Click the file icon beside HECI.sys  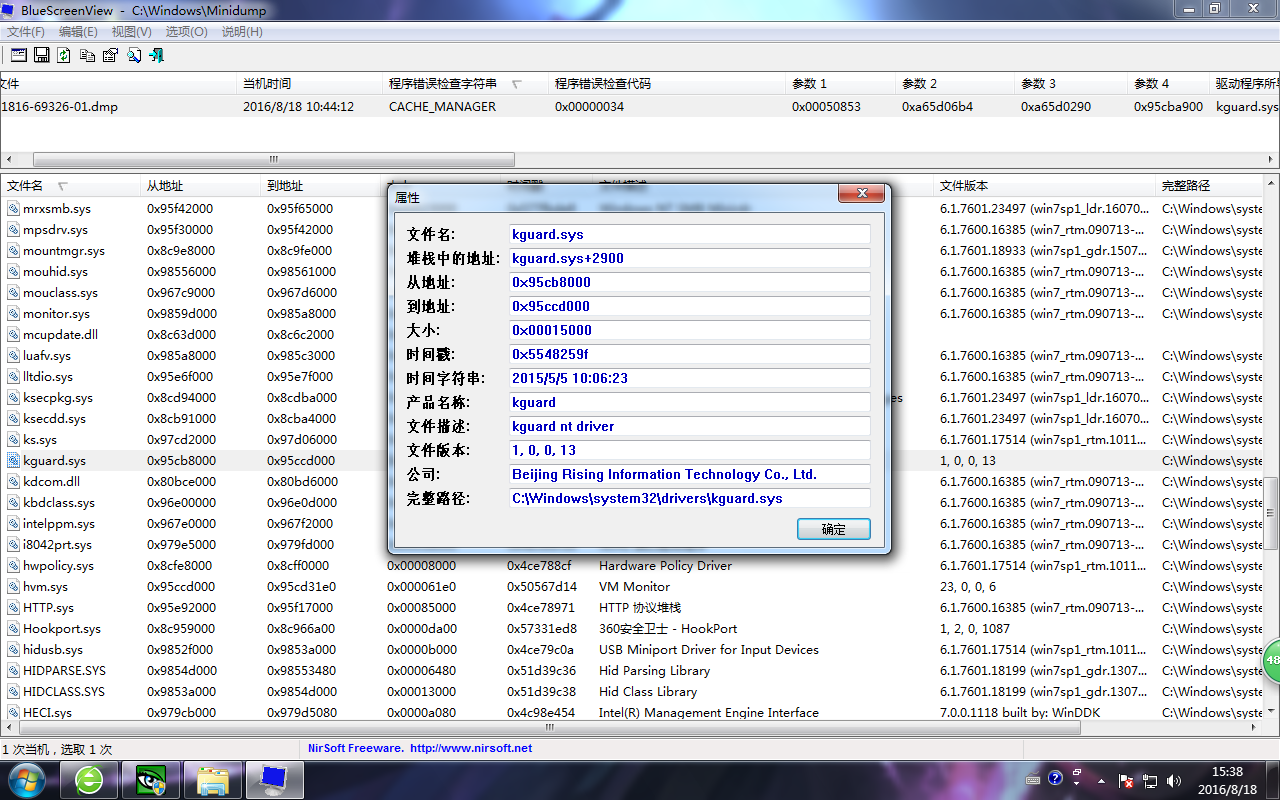point(13,713)
